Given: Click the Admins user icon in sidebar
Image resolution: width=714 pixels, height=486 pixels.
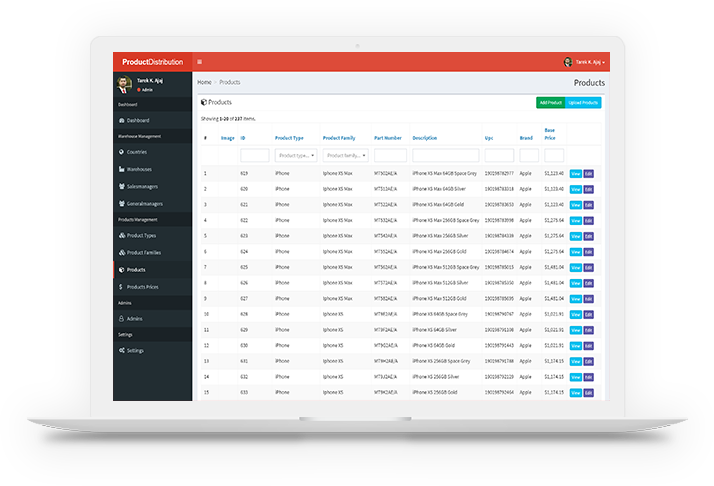Looking at the screenshot, I should 120,318.
